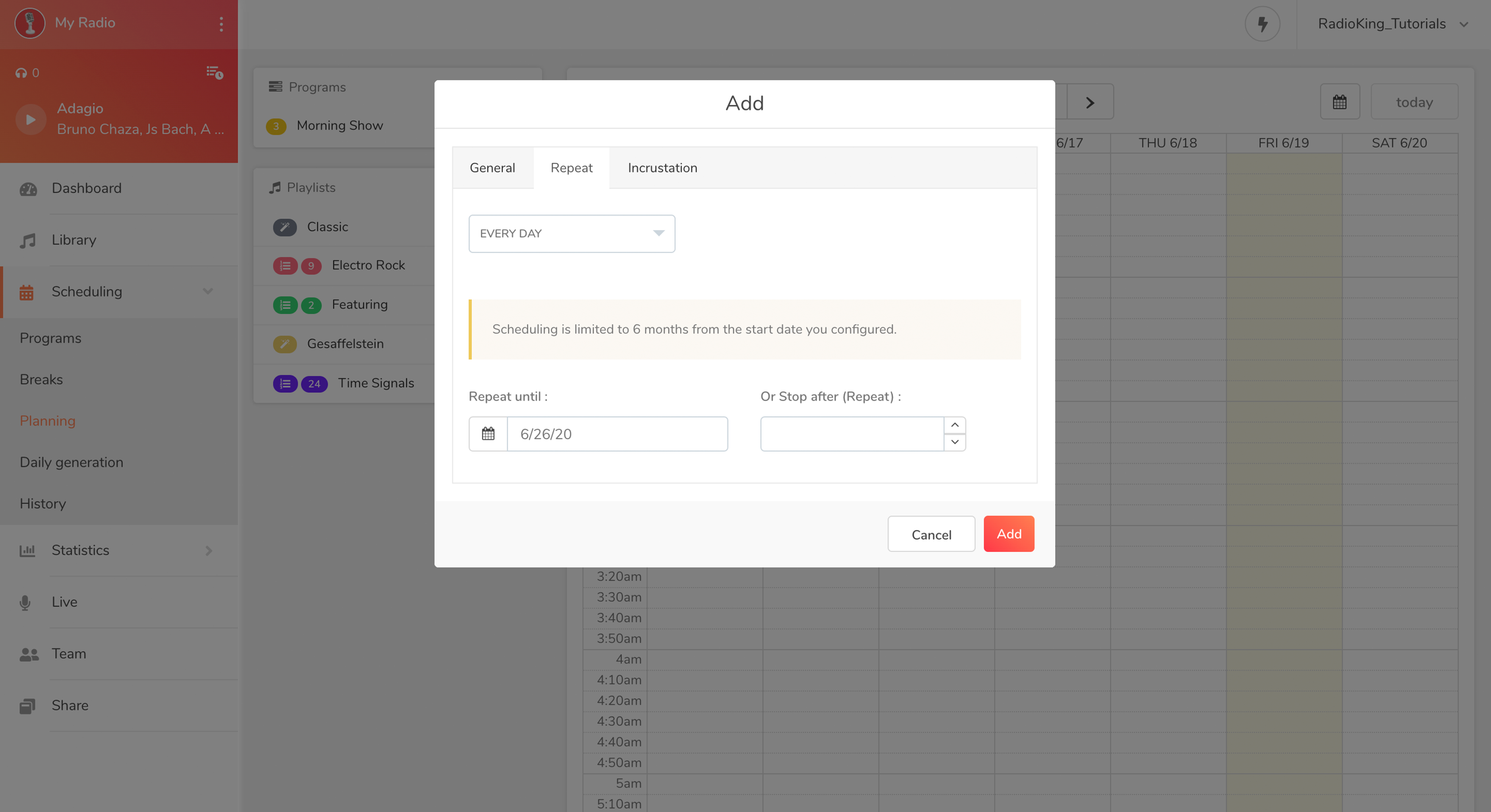1491x812 pixels.
Task: Click the Playlists panel music icon
Action: [x=275, y=188]
